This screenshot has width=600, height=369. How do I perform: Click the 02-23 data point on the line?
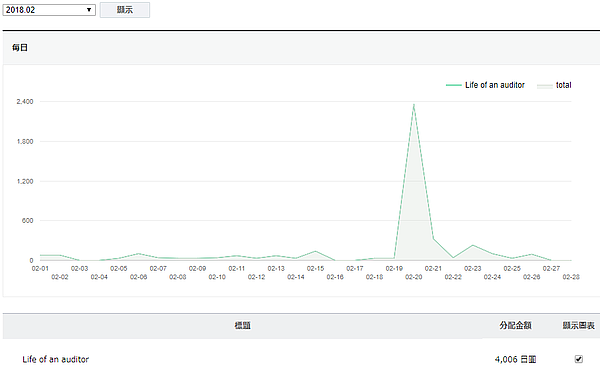coord(473,245)
